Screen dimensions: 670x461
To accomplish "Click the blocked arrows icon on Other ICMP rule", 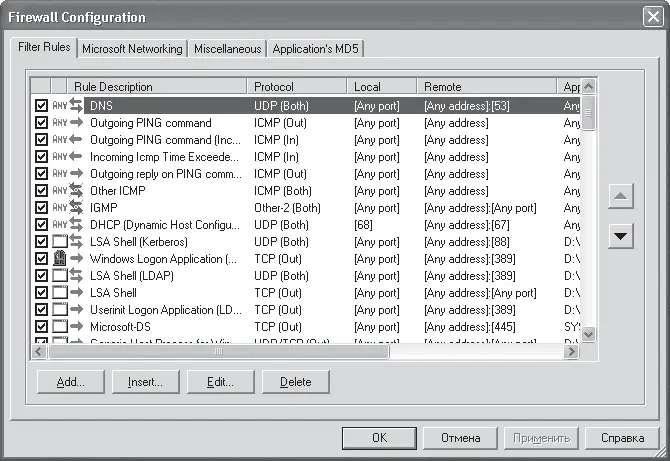I will [x=76, y=190].
